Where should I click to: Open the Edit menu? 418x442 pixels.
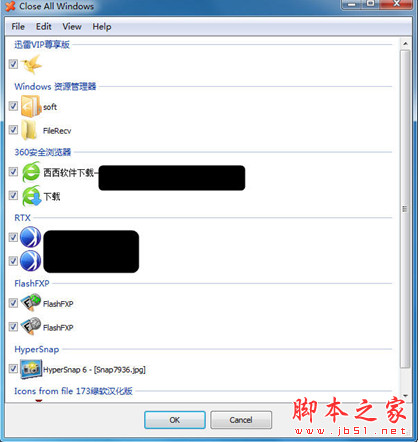tap(44, 27)
